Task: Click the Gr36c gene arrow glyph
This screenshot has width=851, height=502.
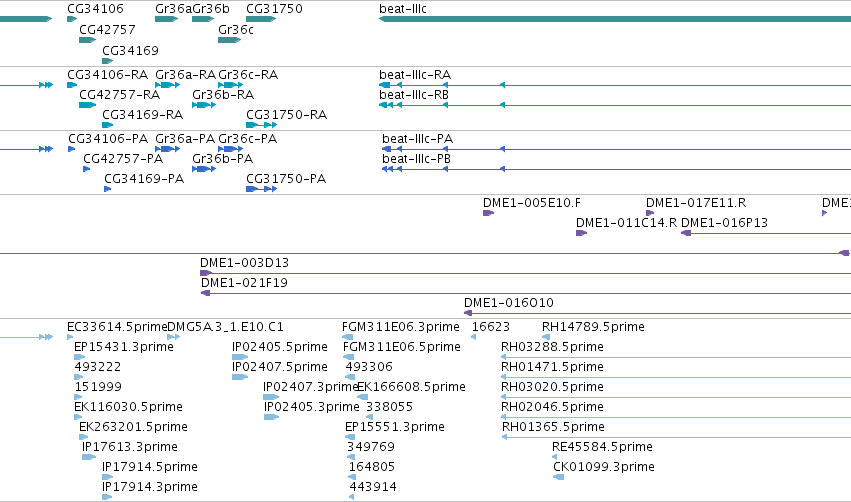Action: (x=229, y=40)
